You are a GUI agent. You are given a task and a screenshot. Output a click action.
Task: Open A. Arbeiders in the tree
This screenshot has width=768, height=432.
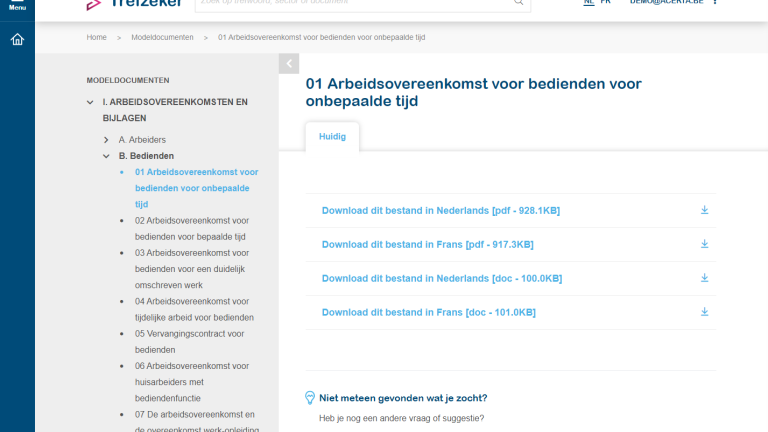[142, 140]
